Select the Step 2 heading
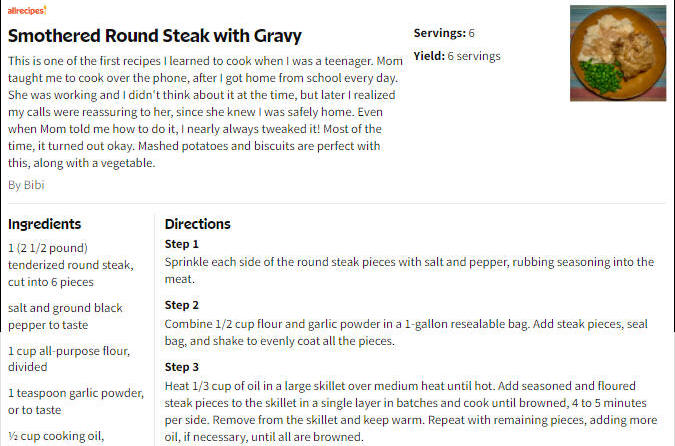Image resolution: width=675 pixels, height=446 pixels. (x=182, y=305)
